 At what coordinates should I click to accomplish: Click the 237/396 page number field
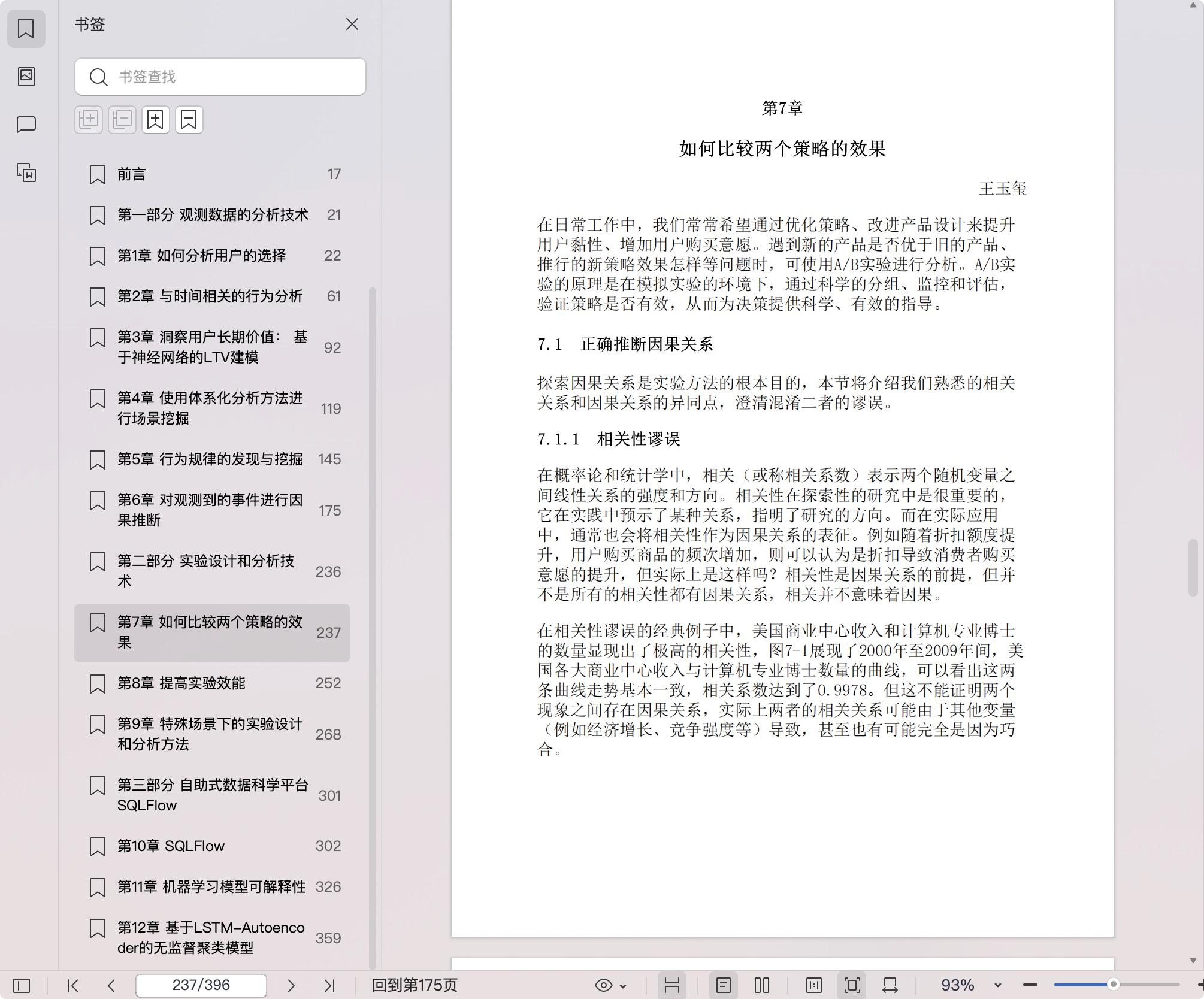pos(201,985)
